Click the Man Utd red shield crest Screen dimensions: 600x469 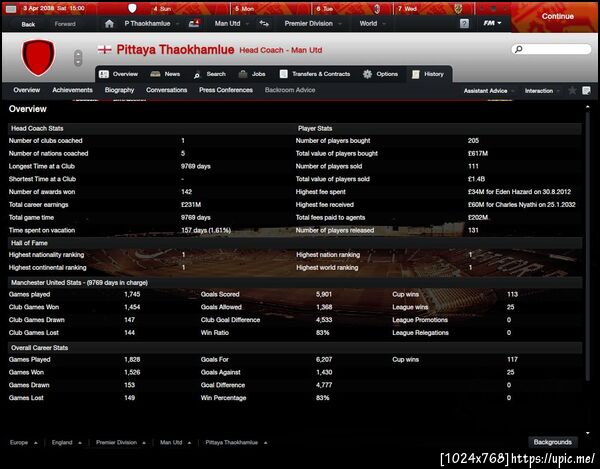38,57
